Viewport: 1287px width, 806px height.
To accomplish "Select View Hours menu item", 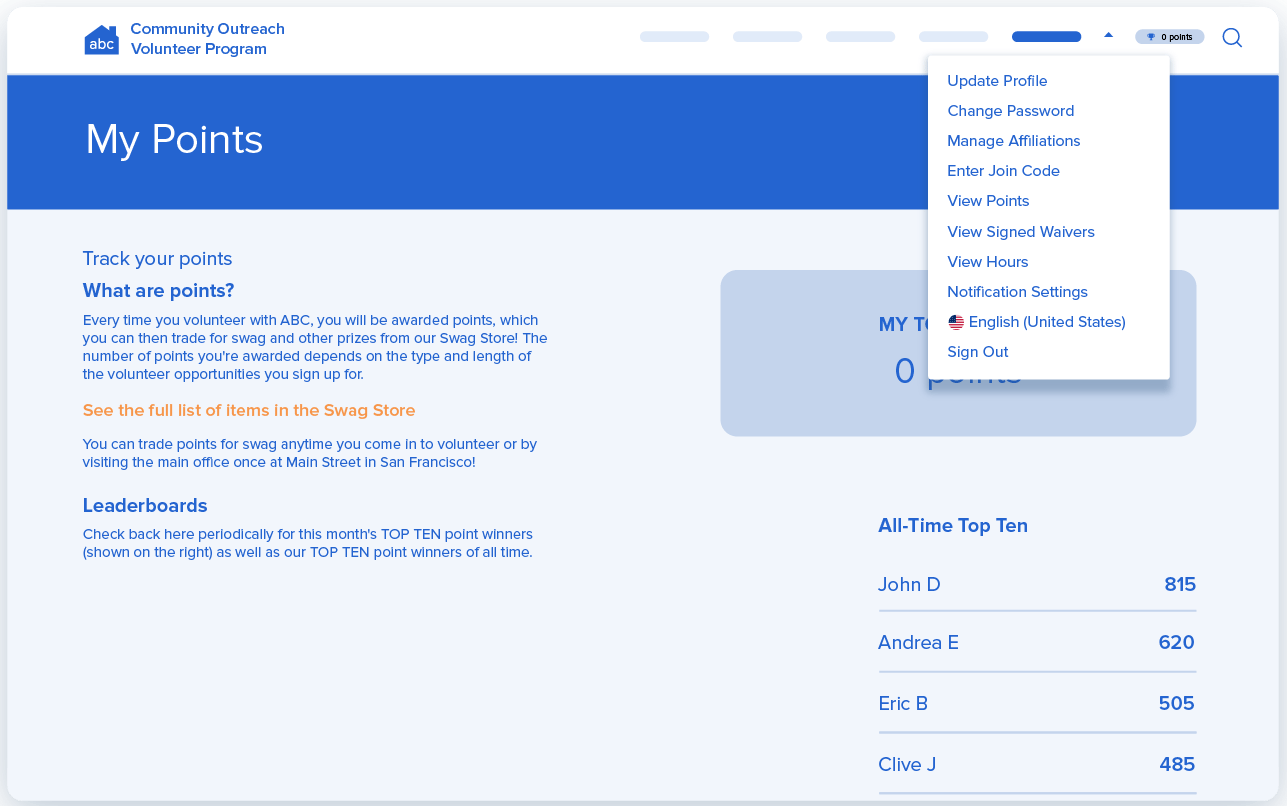I will (987, 262).
